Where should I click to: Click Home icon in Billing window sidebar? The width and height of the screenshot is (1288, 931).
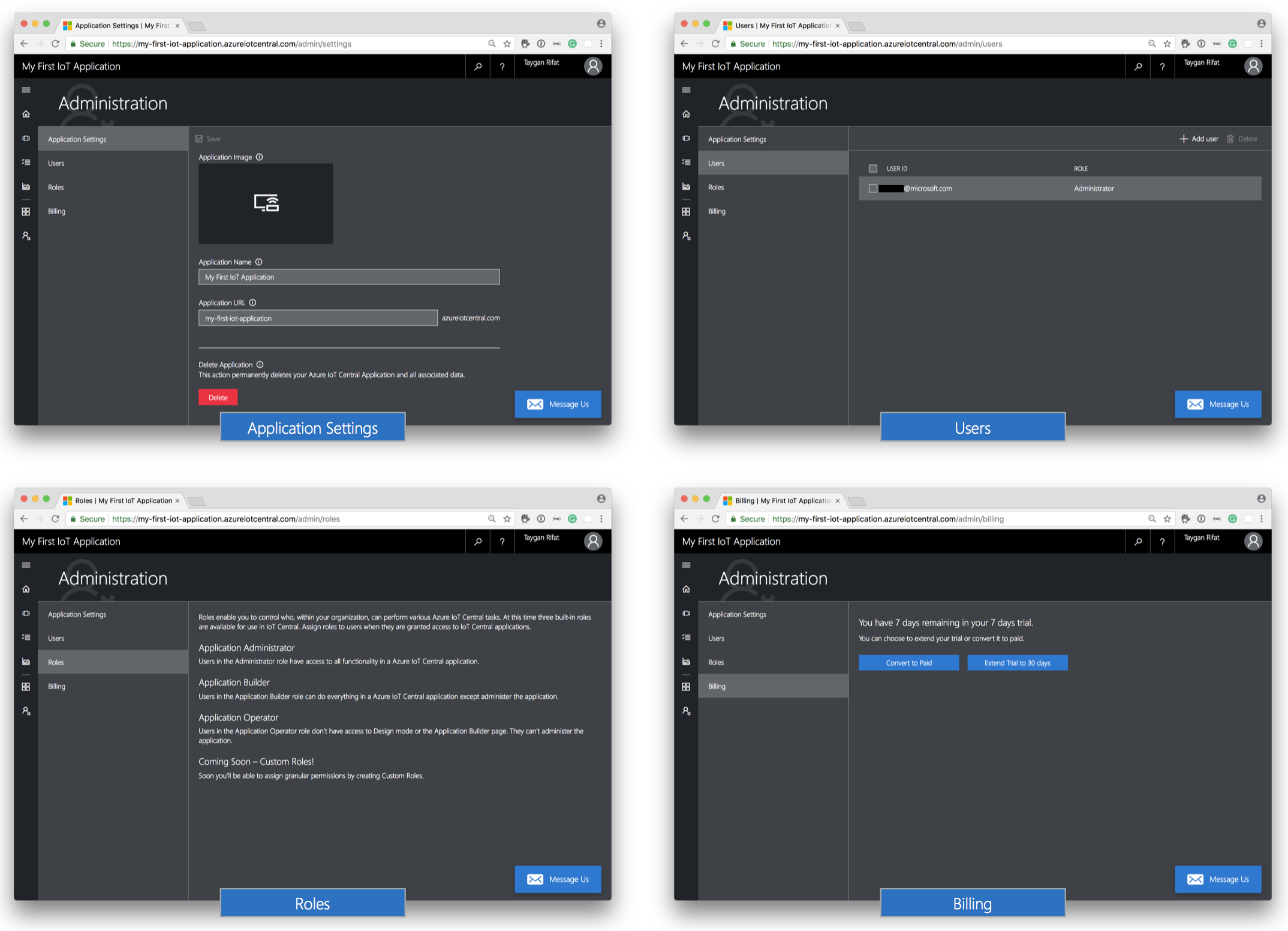pyautogui.click(x=686, y=589)
